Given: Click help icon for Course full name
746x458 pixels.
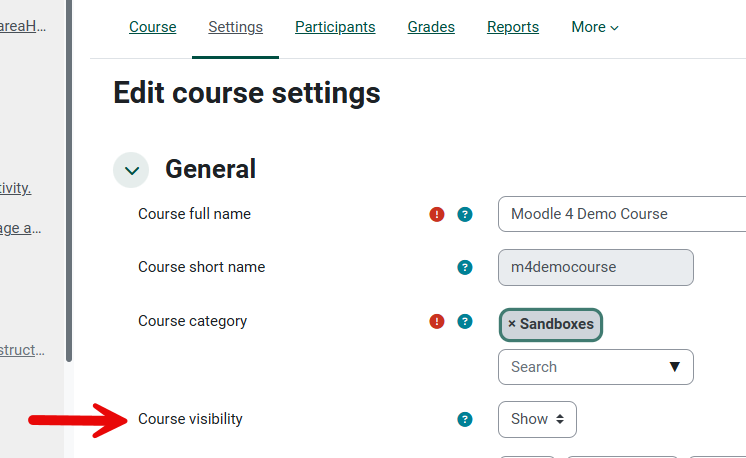Looking at the screenshot, I should pos(465,214).
